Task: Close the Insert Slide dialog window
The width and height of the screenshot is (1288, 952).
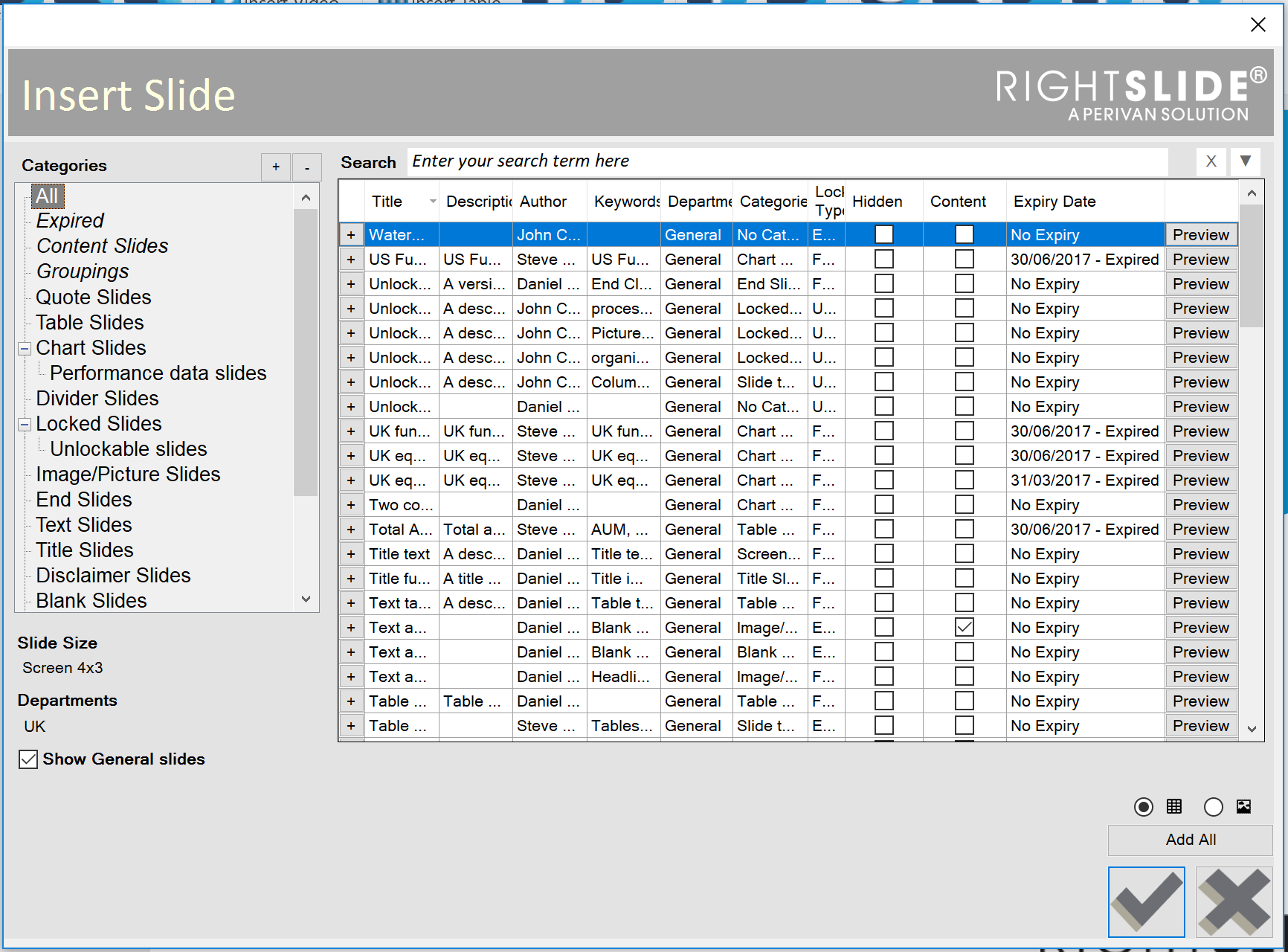Action: [x=1258, y=25]
